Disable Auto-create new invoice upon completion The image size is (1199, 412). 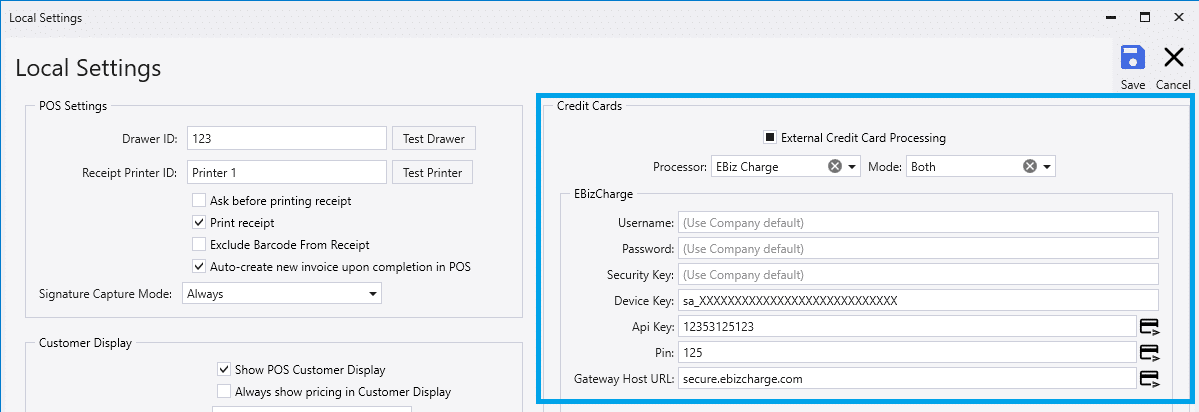(x=199, y=266)
